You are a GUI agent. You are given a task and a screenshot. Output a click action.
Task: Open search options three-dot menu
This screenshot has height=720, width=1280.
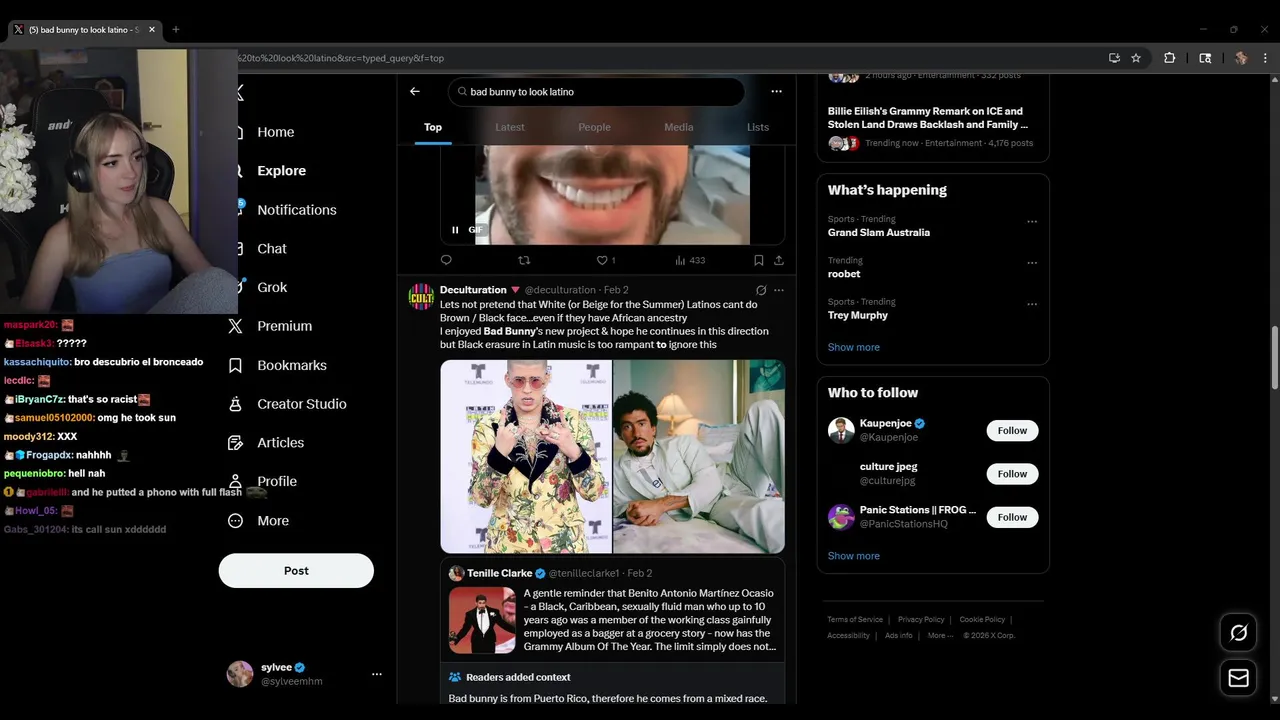pos(776,91)
